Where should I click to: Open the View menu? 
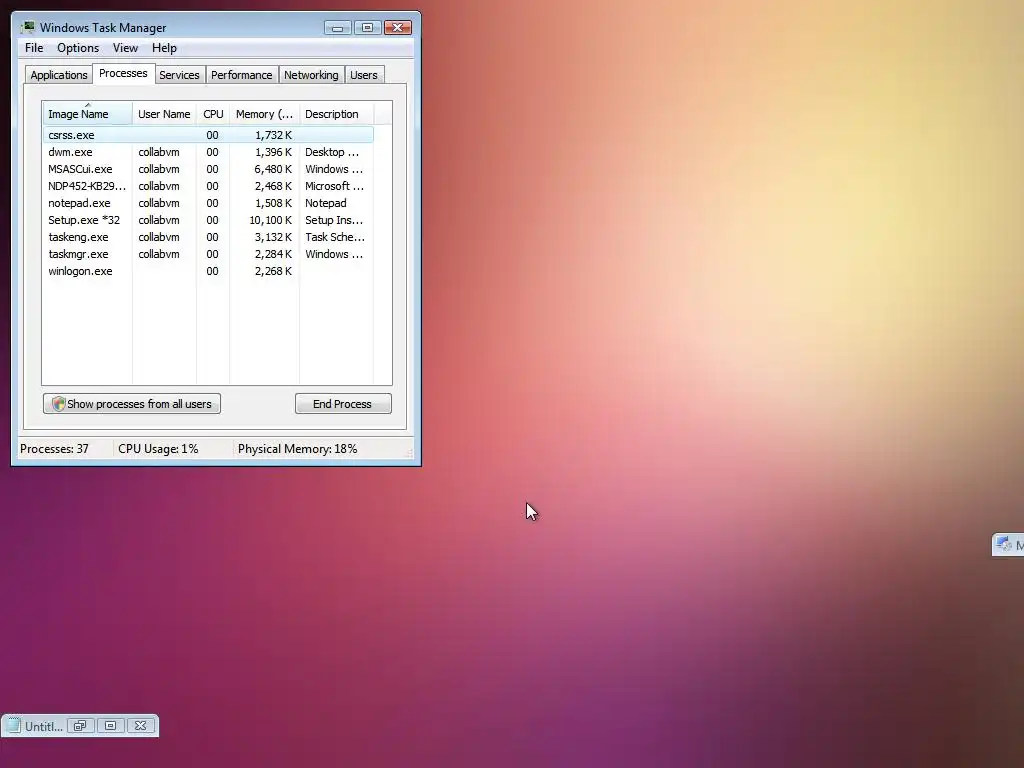(x=125, y=48)
